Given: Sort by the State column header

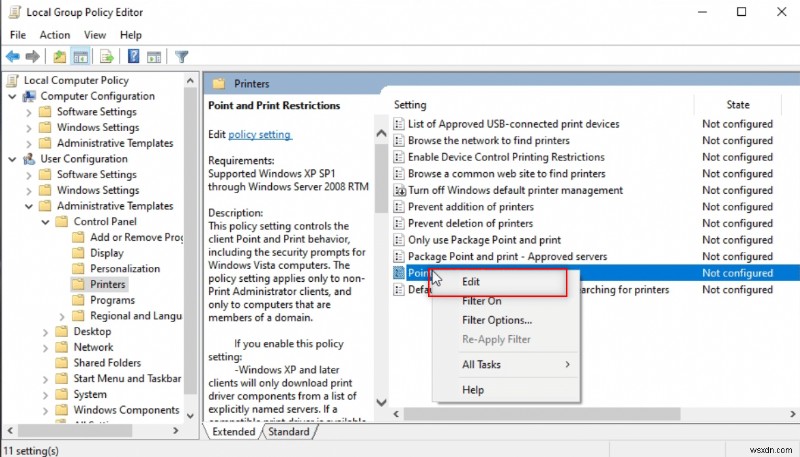Looking at the screenshot, I should (x=738, y=105).
